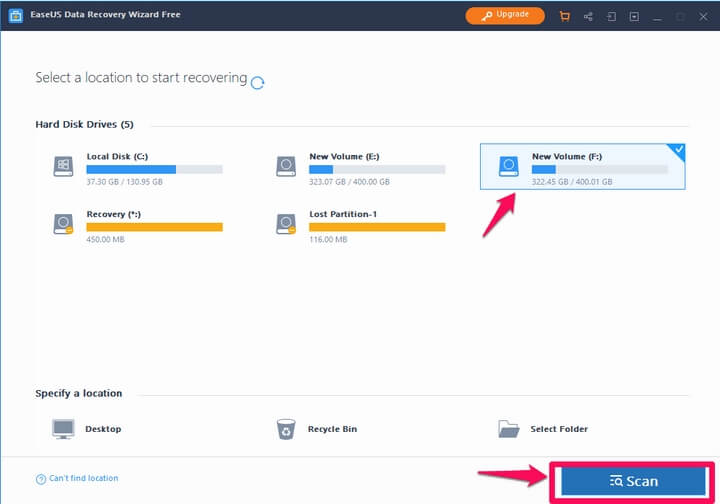Click Local Disk (C:) usage bar
This screenshot has width=720, height=504.
click(154, 169)
